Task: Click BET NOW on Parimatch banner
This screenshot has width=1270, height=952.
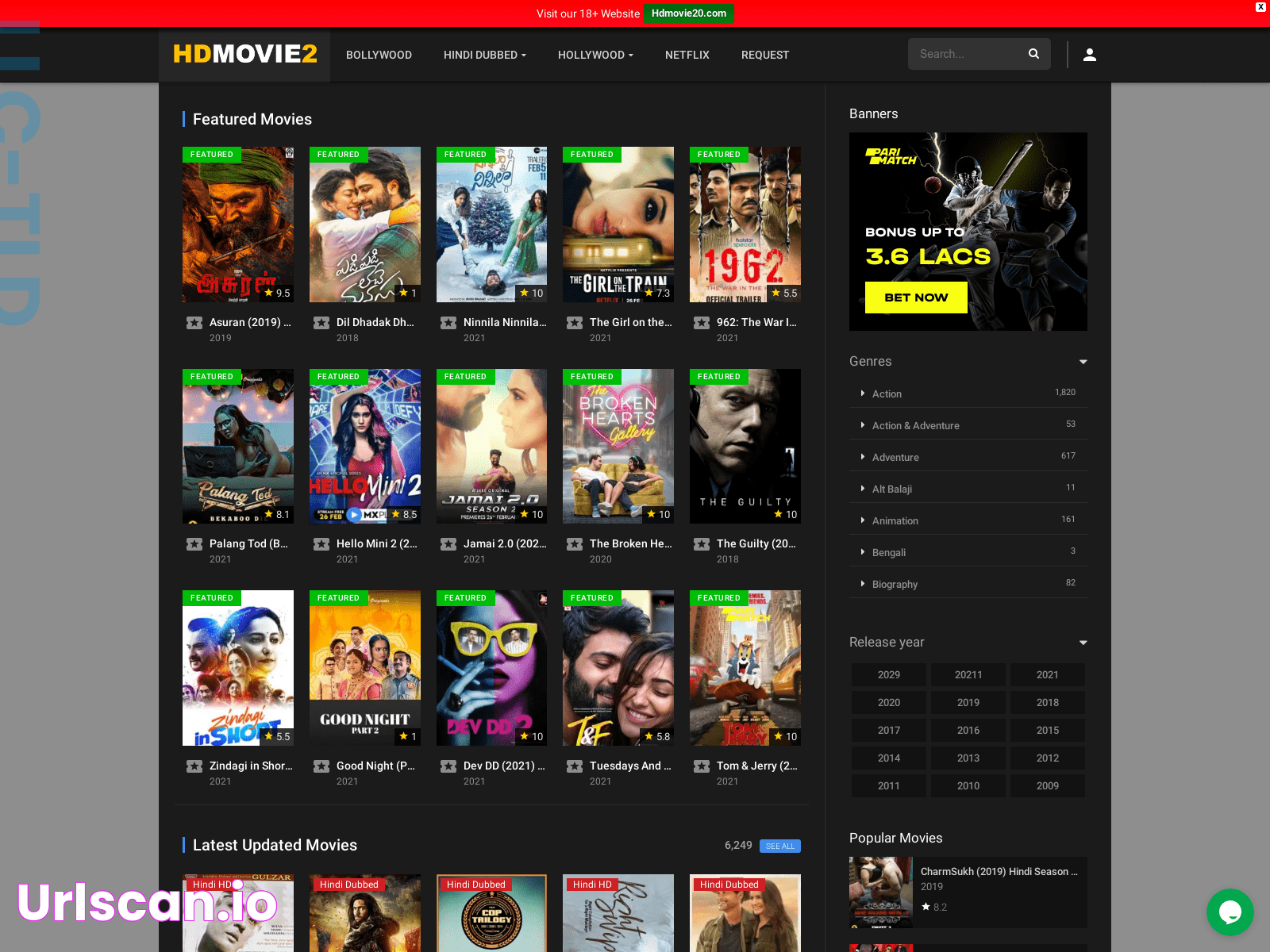Action: (916, 297)
